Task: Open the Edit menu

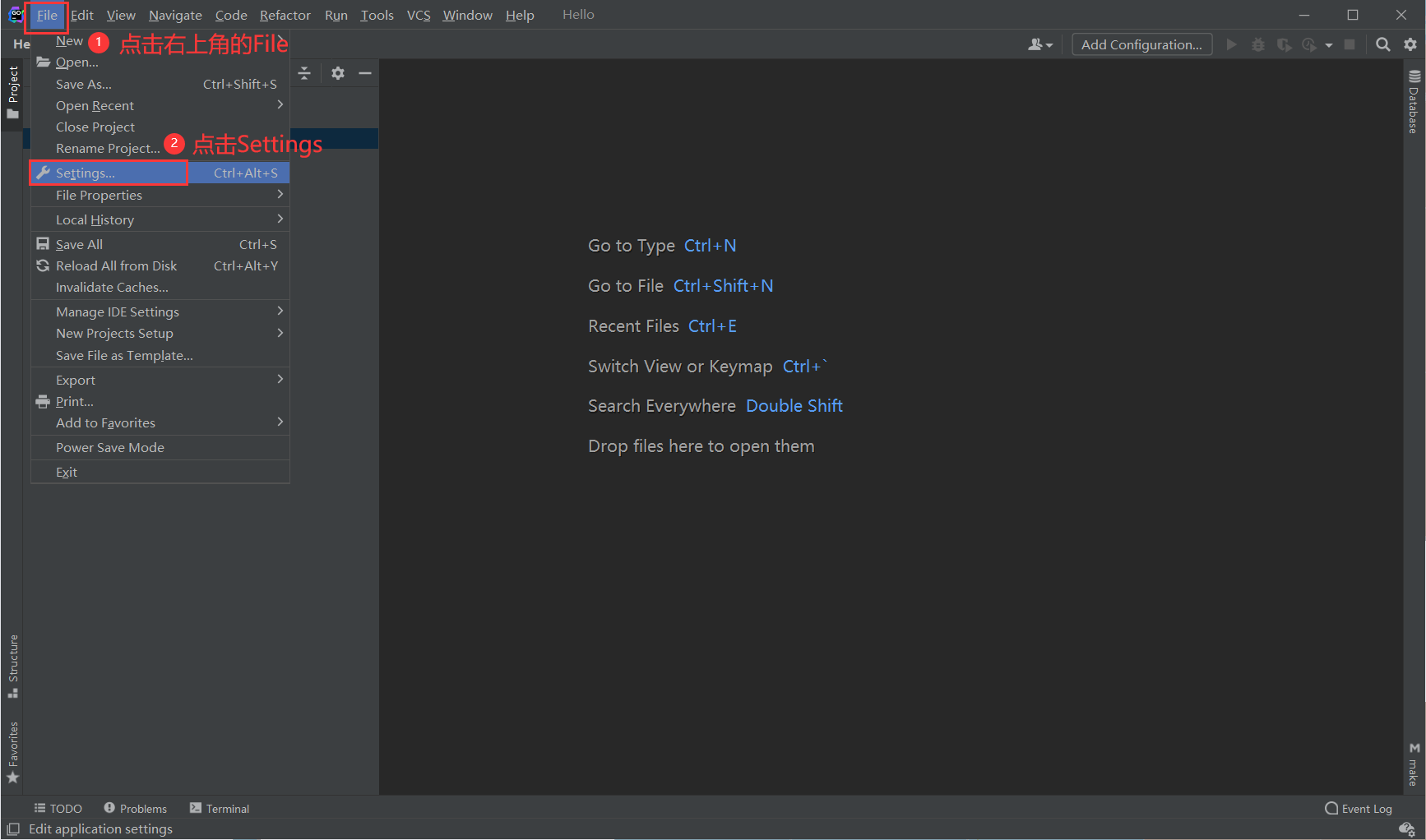Action: (x=81, y=14)
